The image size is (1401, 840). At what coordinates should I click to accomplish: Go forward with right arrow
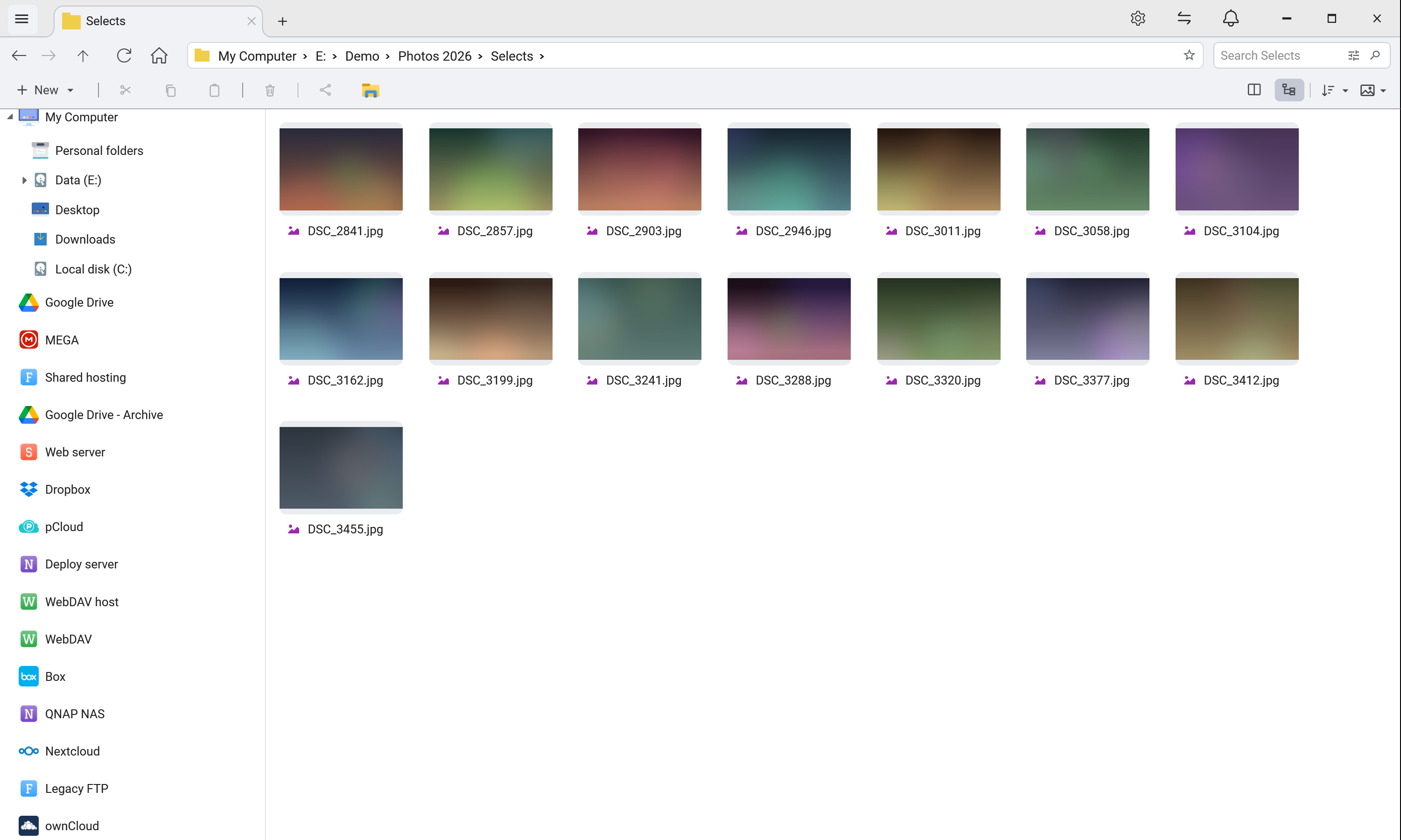(49, 56)
